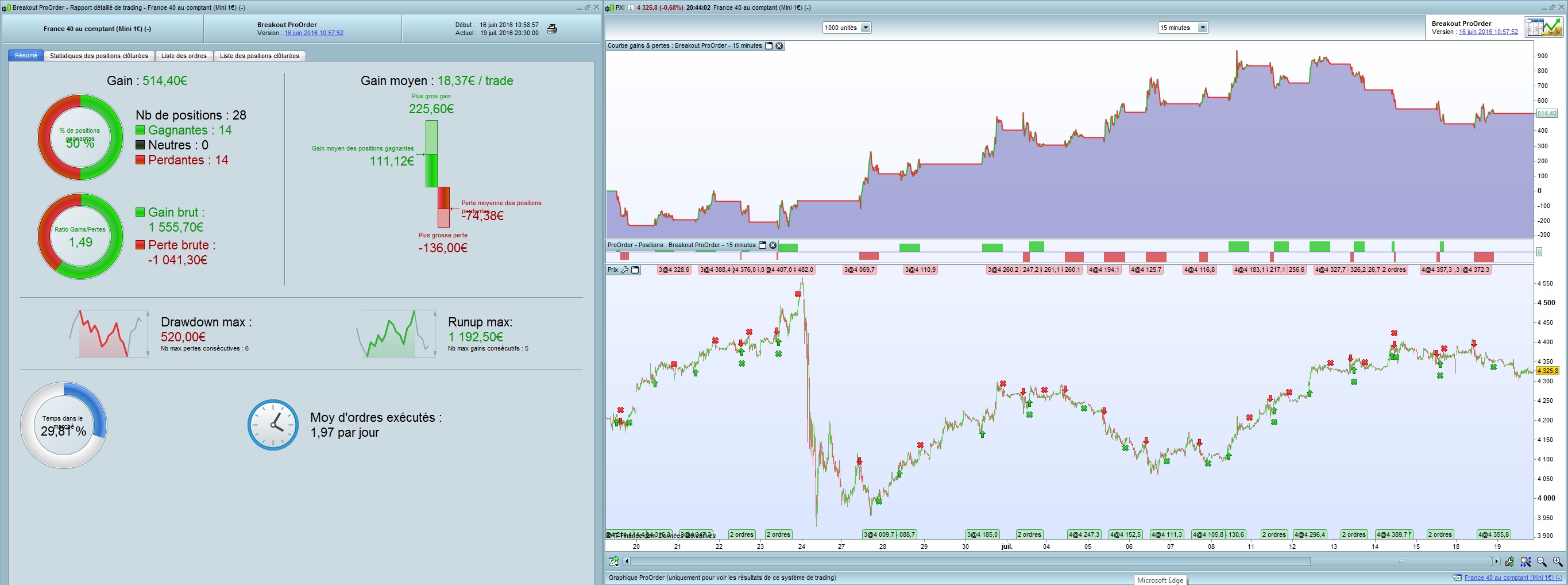Image resolution: width=1568 pixels, height=585 pixels.
Task: Click the printer icon in report header
Action: coord(551,29)
